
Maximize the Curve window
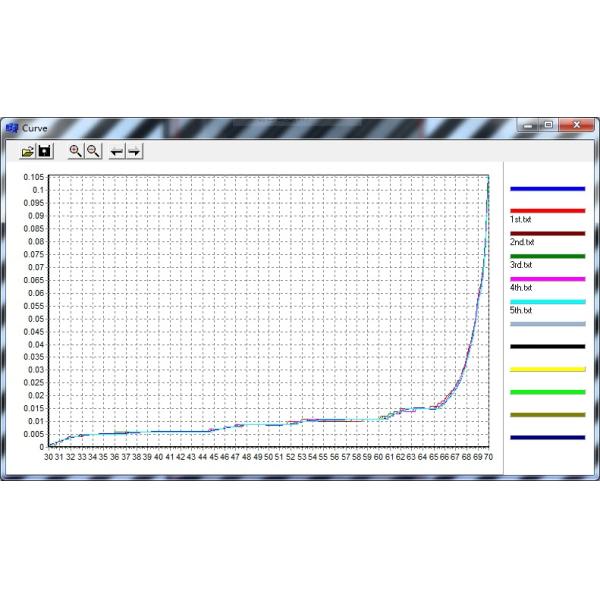pyautogui.click(x=548, y=125)
